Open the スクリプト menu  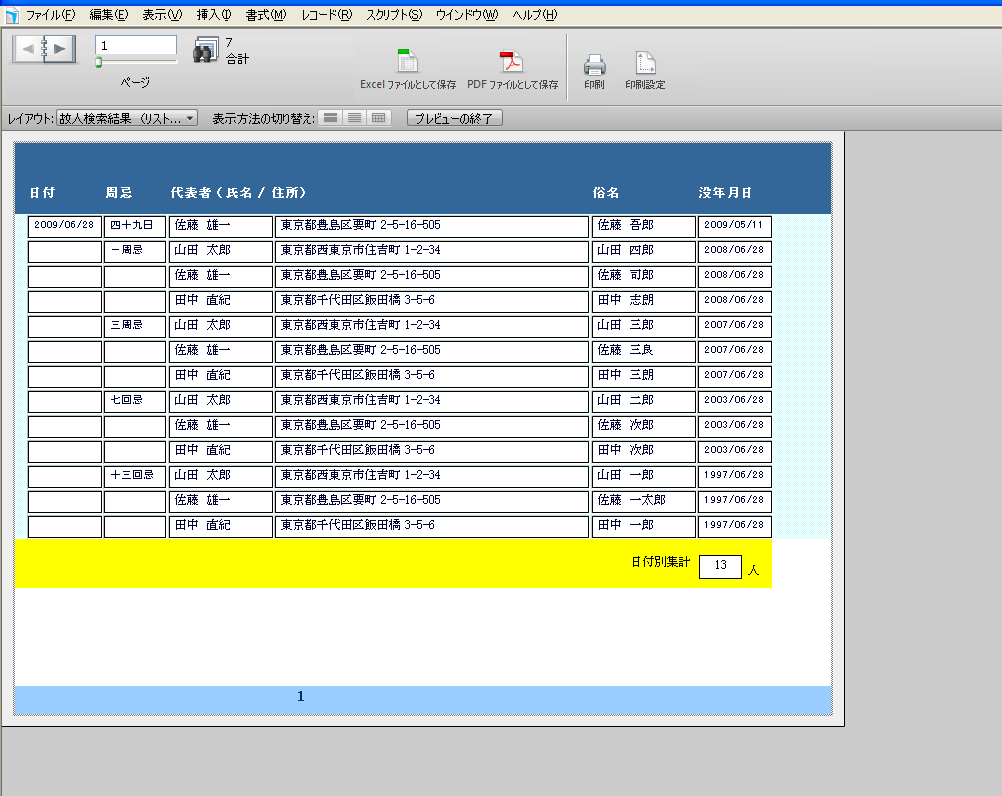pyautogui.click(x=393, y=15)
